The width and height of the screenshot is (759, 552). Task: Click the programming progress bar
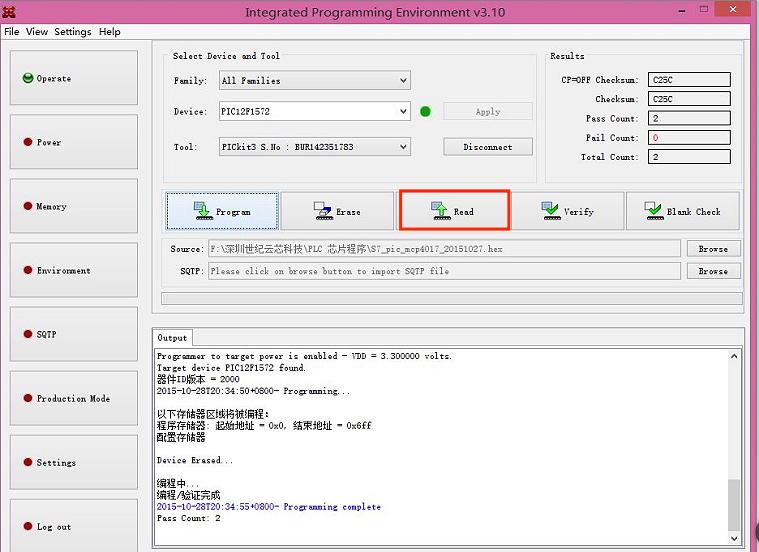(x=452, y=298)
